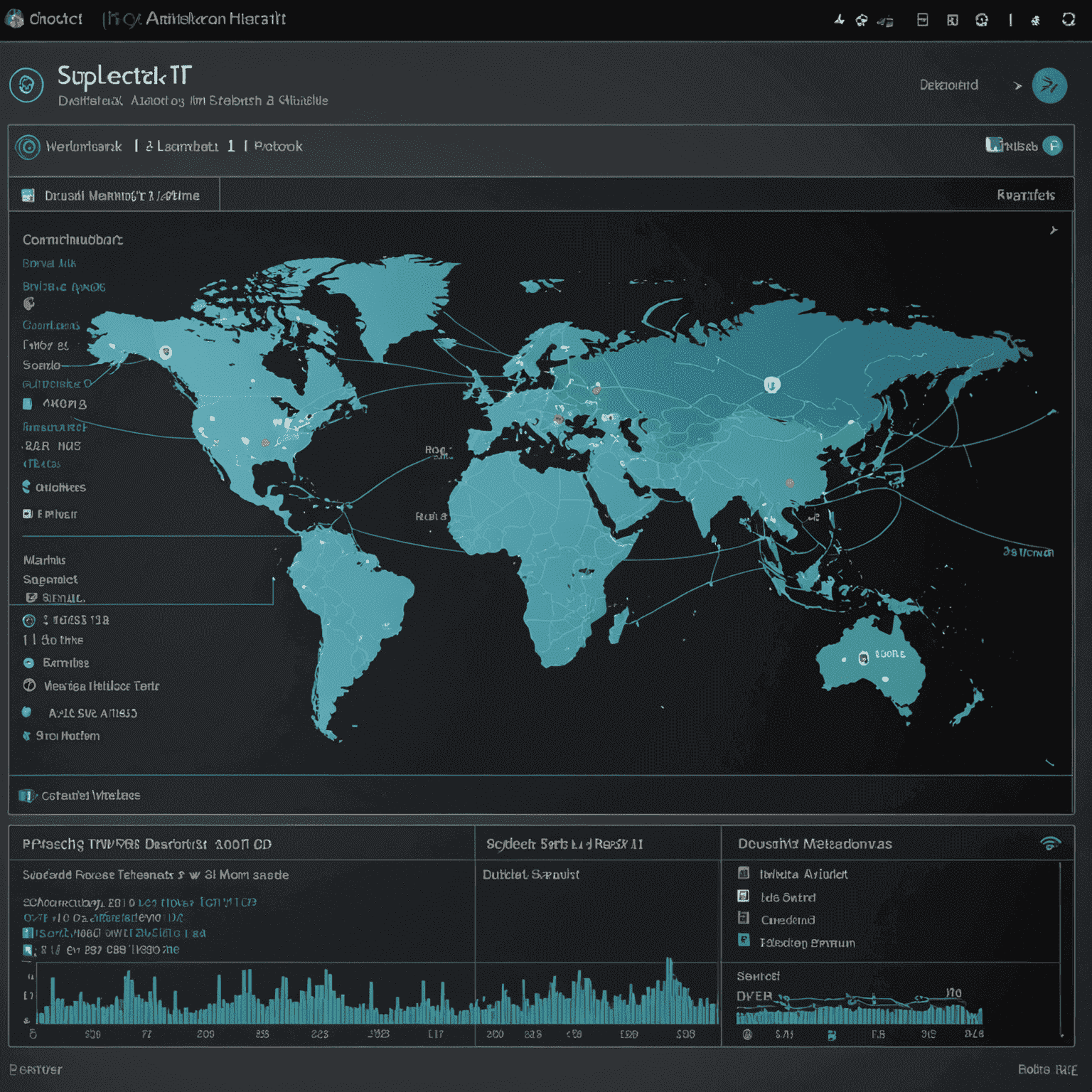Click the map pin over central Russia
The image size is (1092, 1092).
click(772, 385)
